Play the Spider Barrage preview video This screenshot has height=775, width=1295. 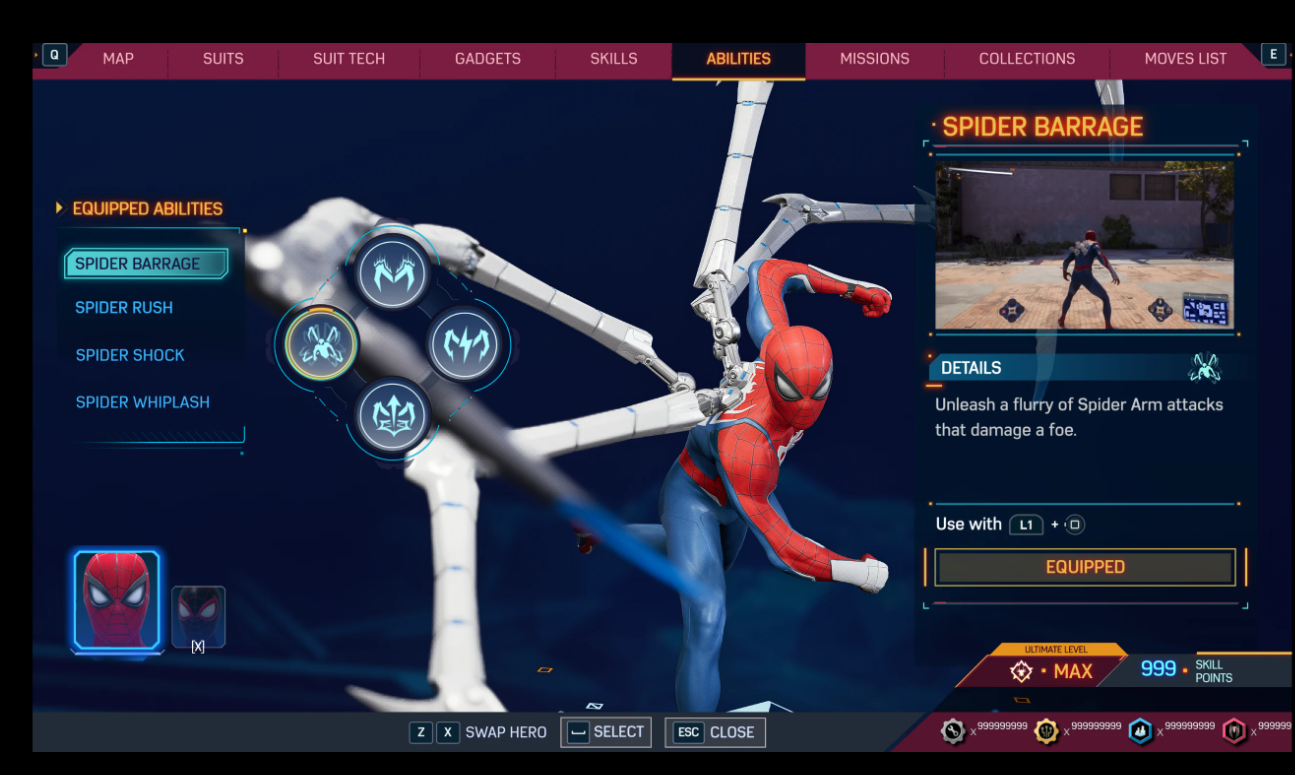[x=1084, y=246]
